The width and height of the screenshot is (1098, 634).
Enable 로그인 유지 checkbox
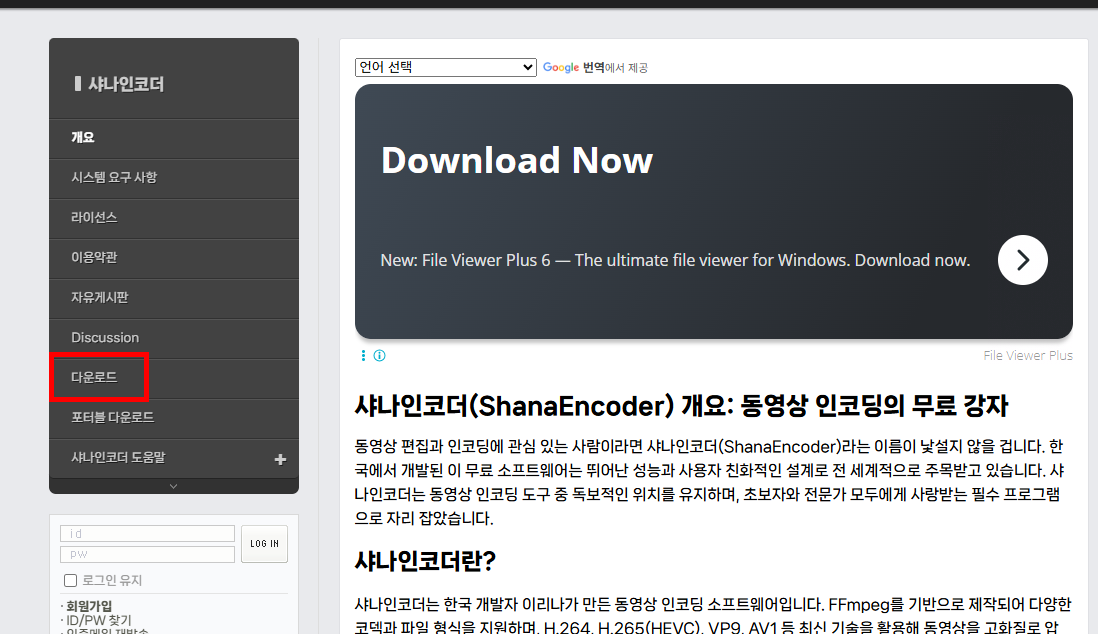click(x=70, y=580)
